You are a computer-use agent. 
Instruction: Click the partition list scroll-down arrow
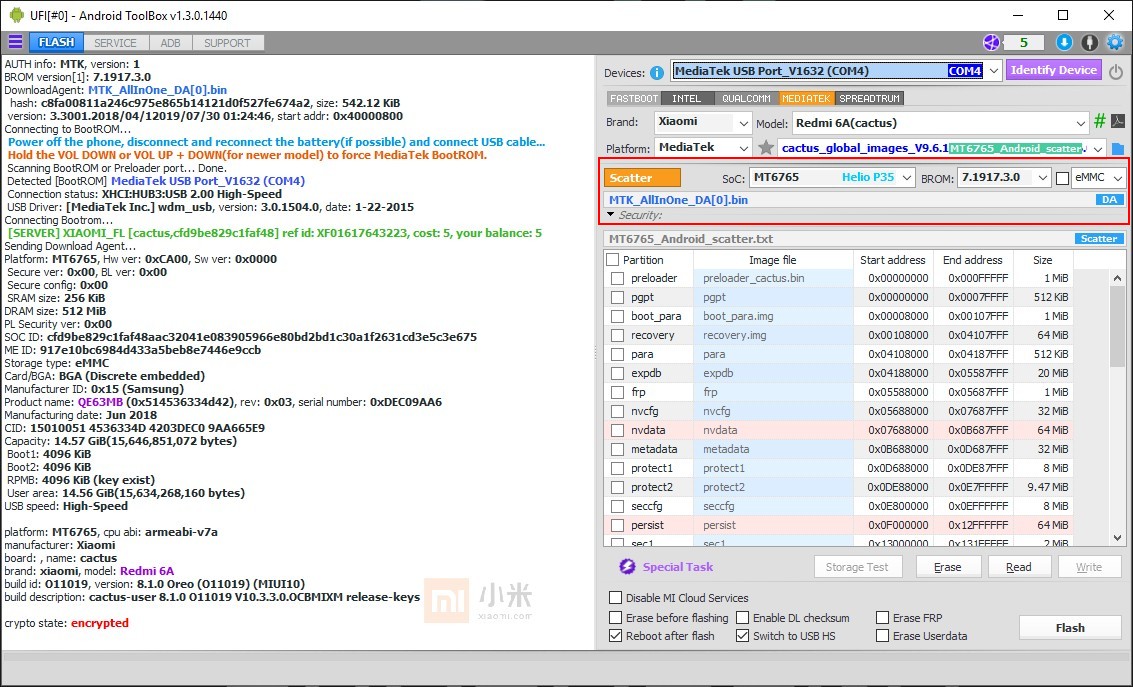(1117, 537)
